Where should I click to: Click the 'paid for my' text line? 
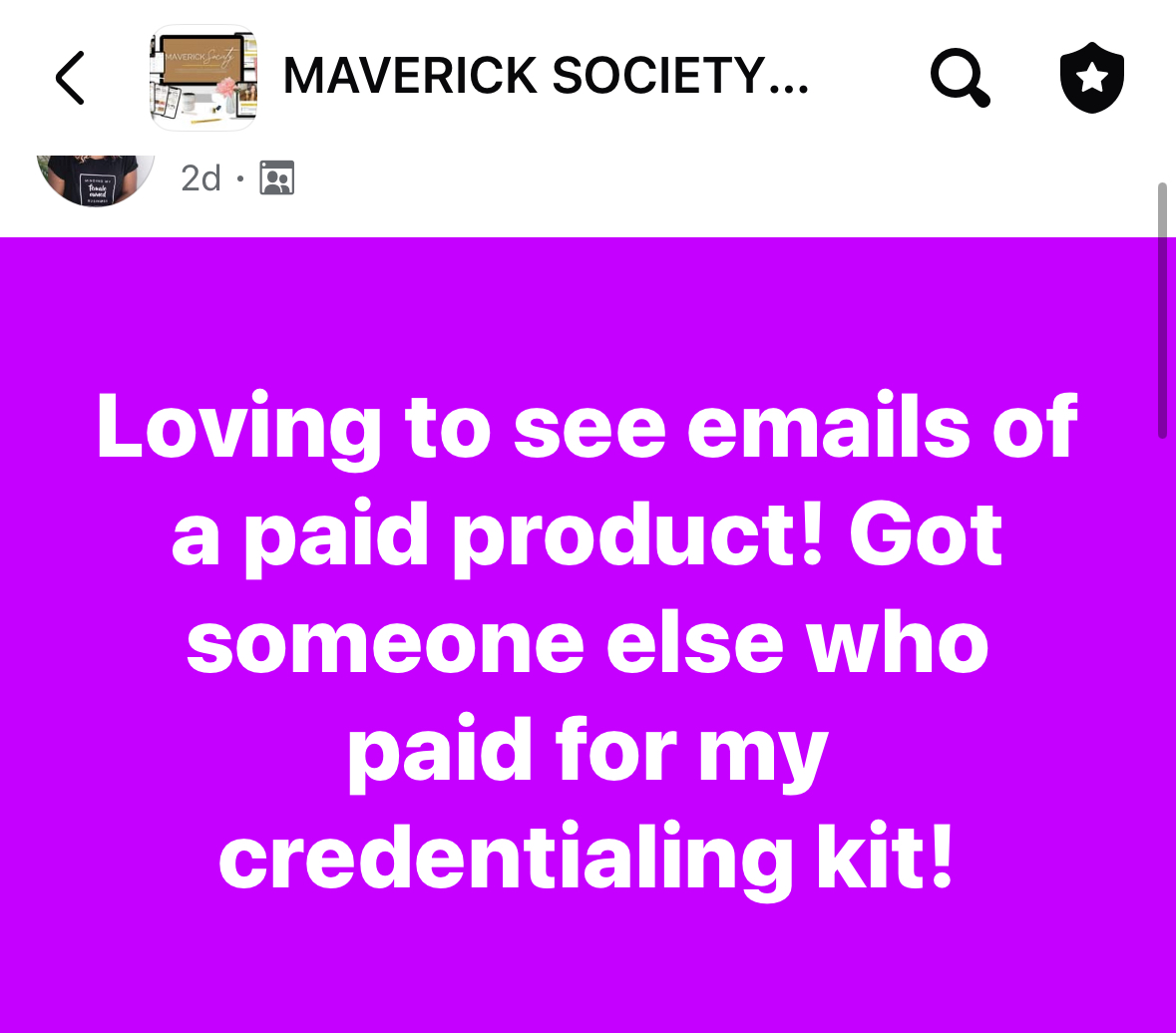588,752
